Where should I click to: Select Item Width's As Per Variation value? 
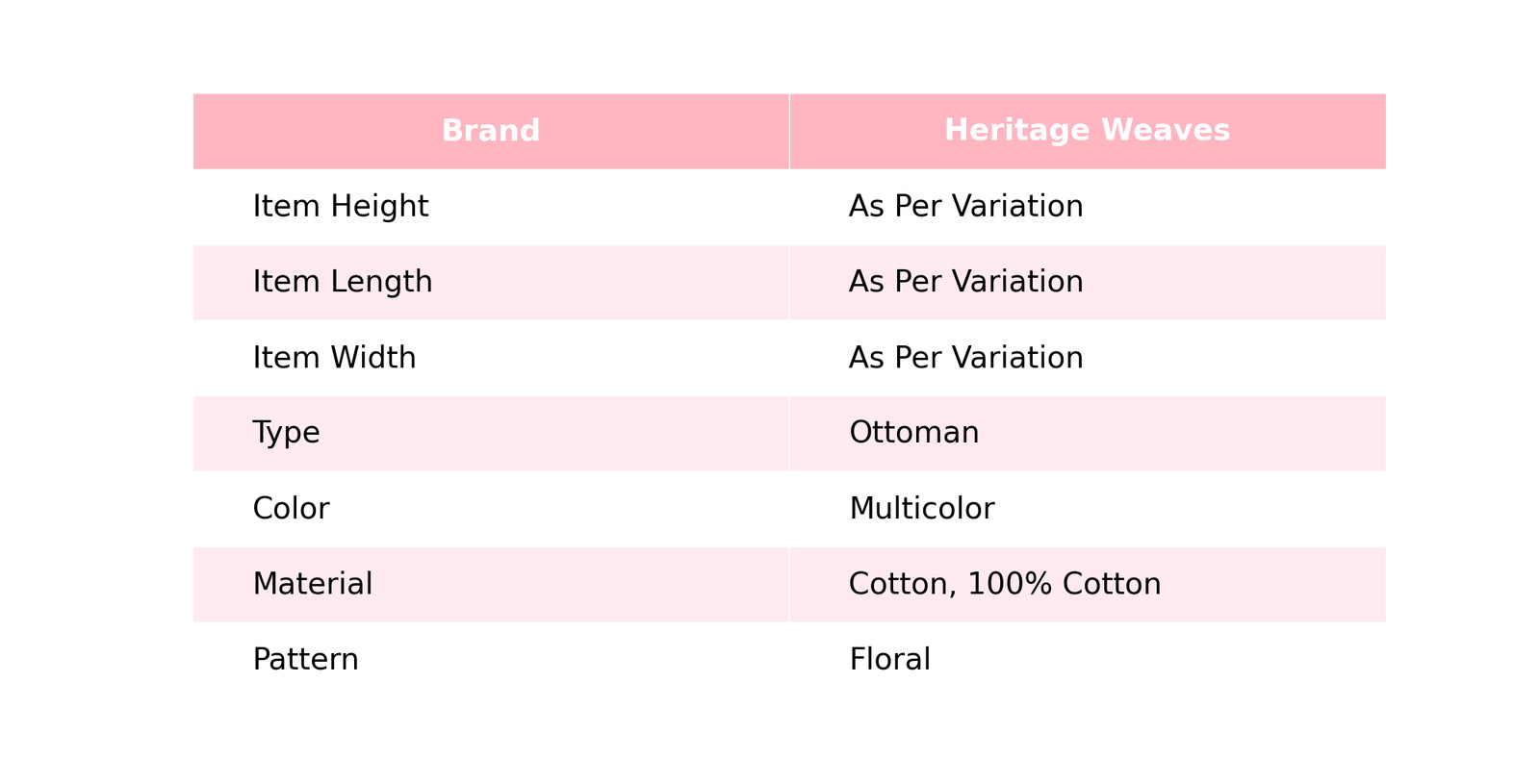pos(966,358)
